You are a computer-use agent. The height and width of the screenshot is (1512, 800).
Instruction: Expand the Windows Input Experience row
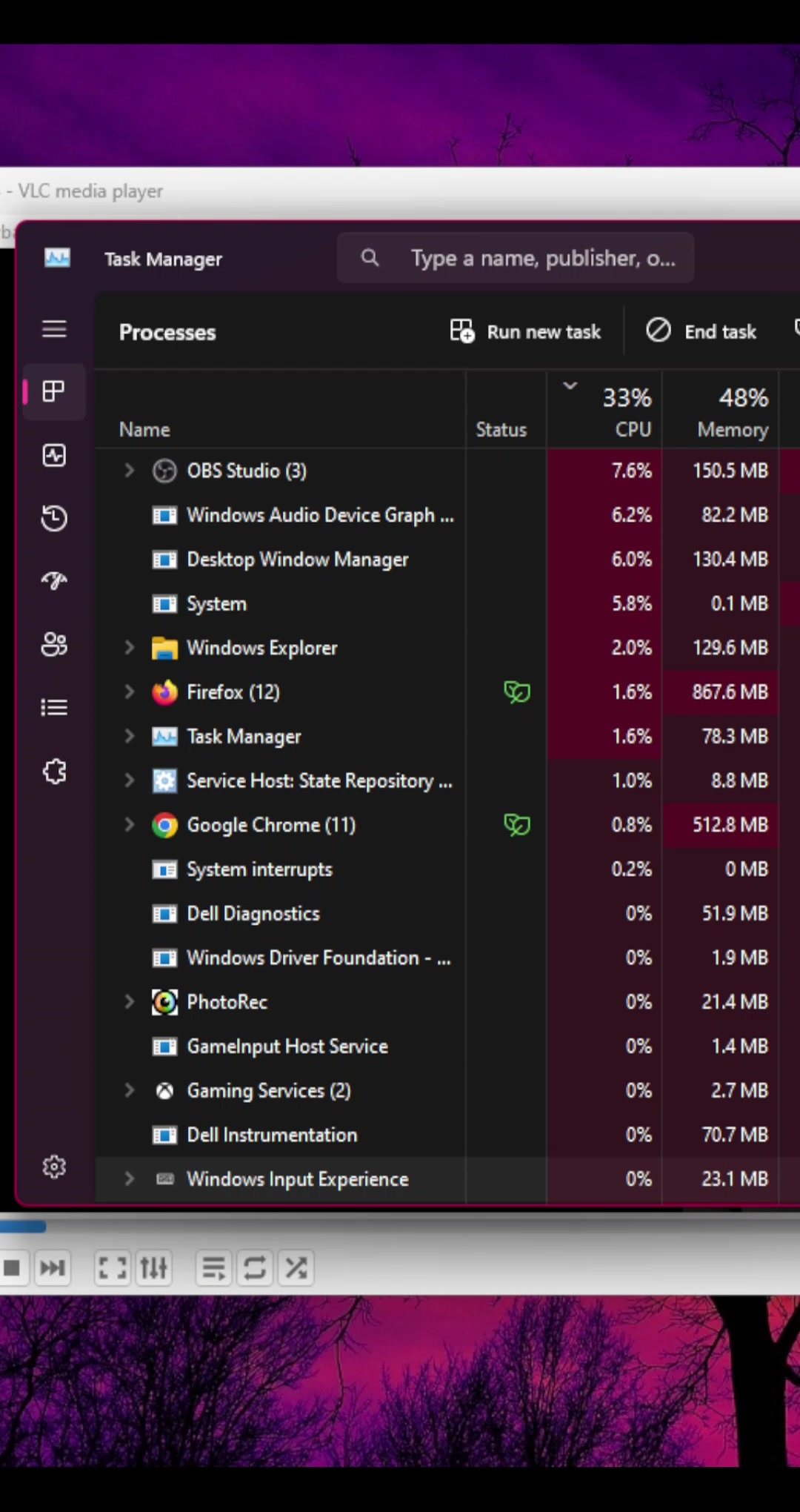tap(130, 1179)
